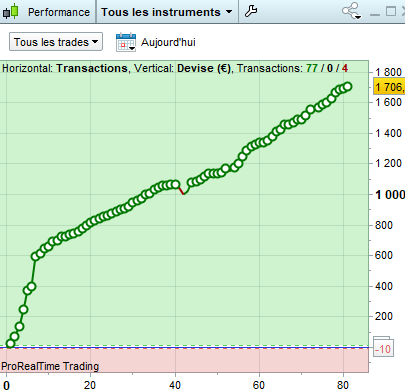Click the 40 horizontal axis label
Screen dimensions: 405x392
[175, 385]
